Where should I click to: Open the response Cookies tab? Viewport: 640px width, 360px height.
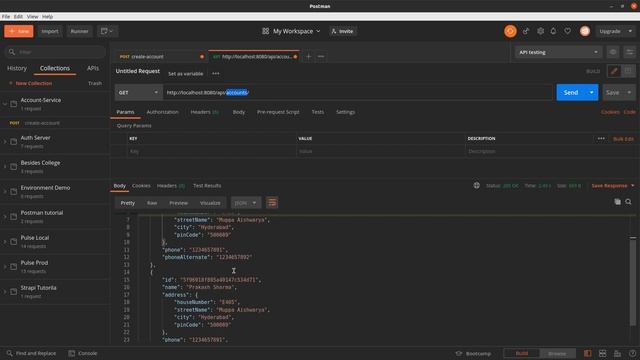coord(141,186)
